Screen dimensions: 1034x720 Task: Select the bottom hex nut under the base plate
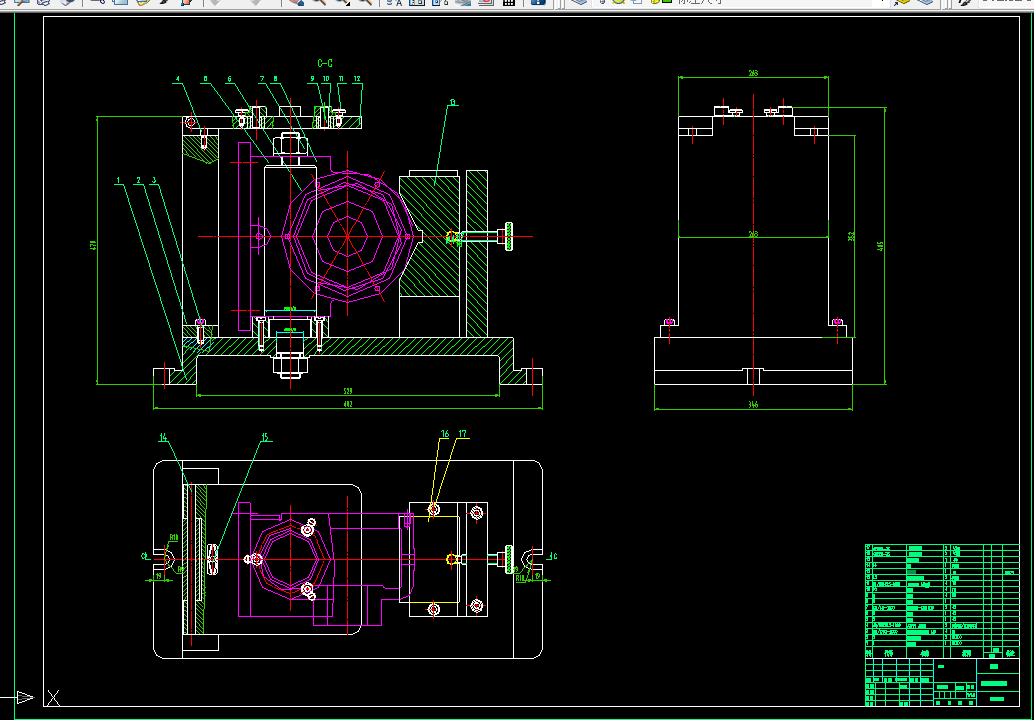coord(290,365)
